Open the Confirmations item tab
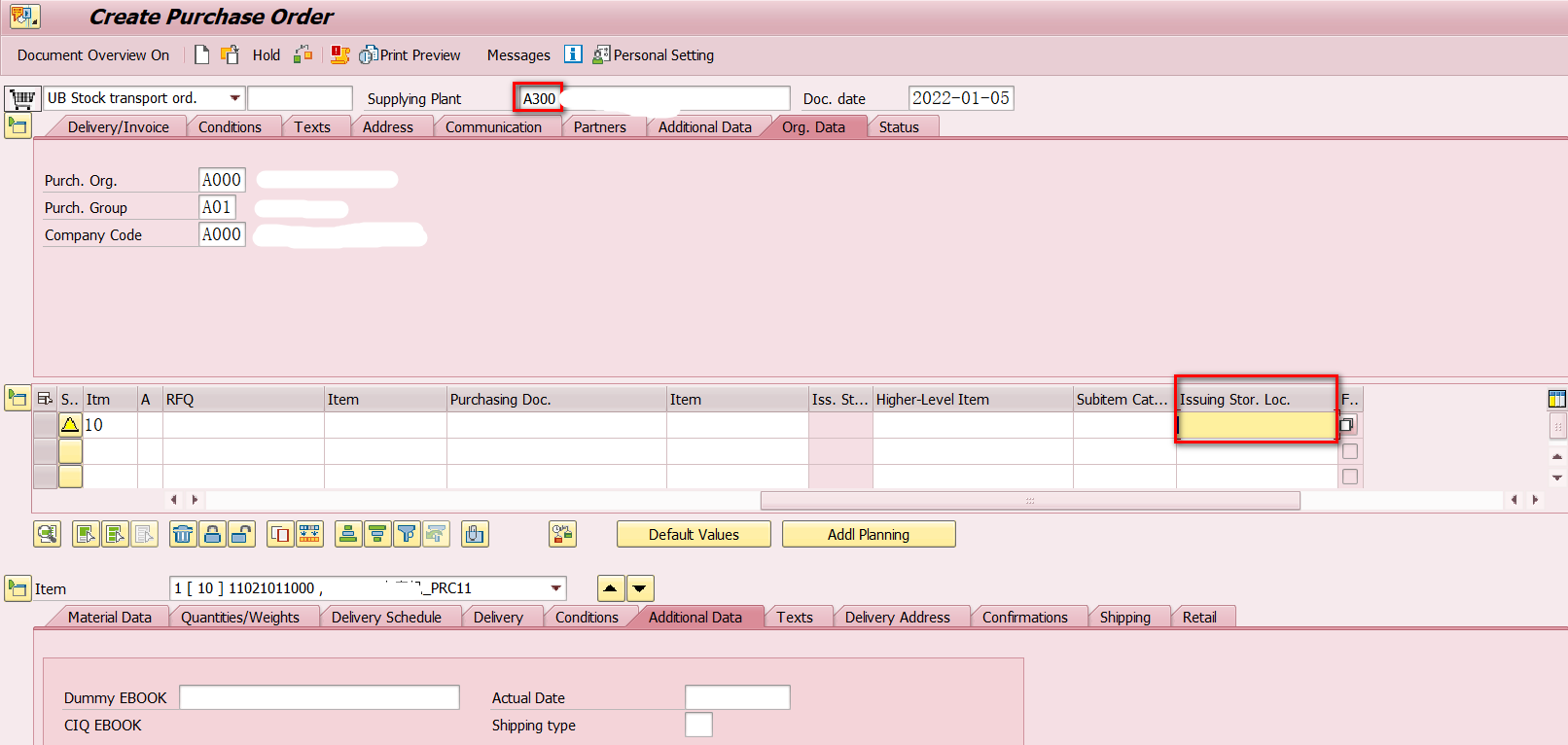Screen dimensions: 1568x745 click(x=1025, y=618)
